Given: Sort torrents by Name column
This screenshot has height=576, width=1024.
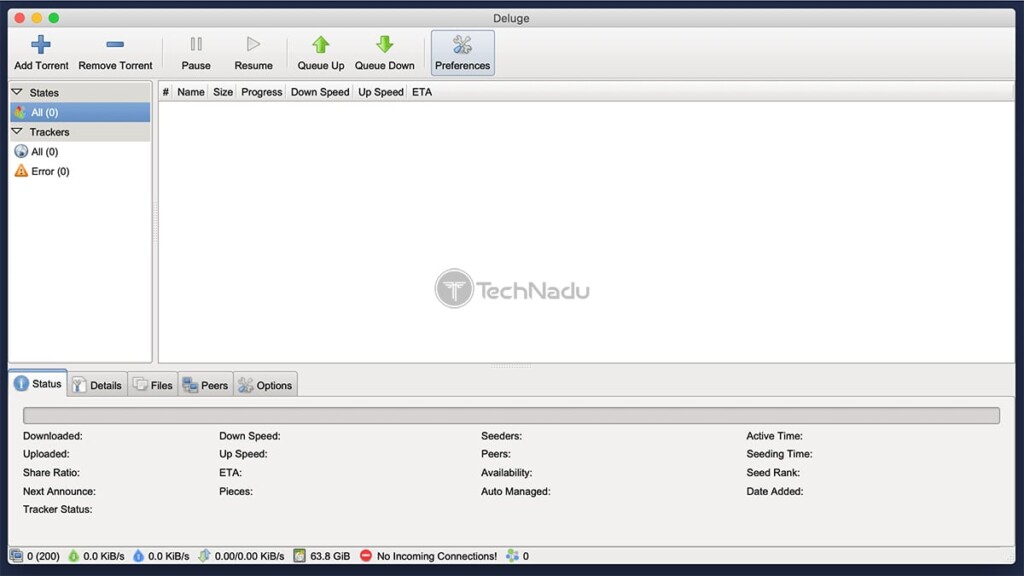Looking at the screenshot, I should (x=191, y=92).
